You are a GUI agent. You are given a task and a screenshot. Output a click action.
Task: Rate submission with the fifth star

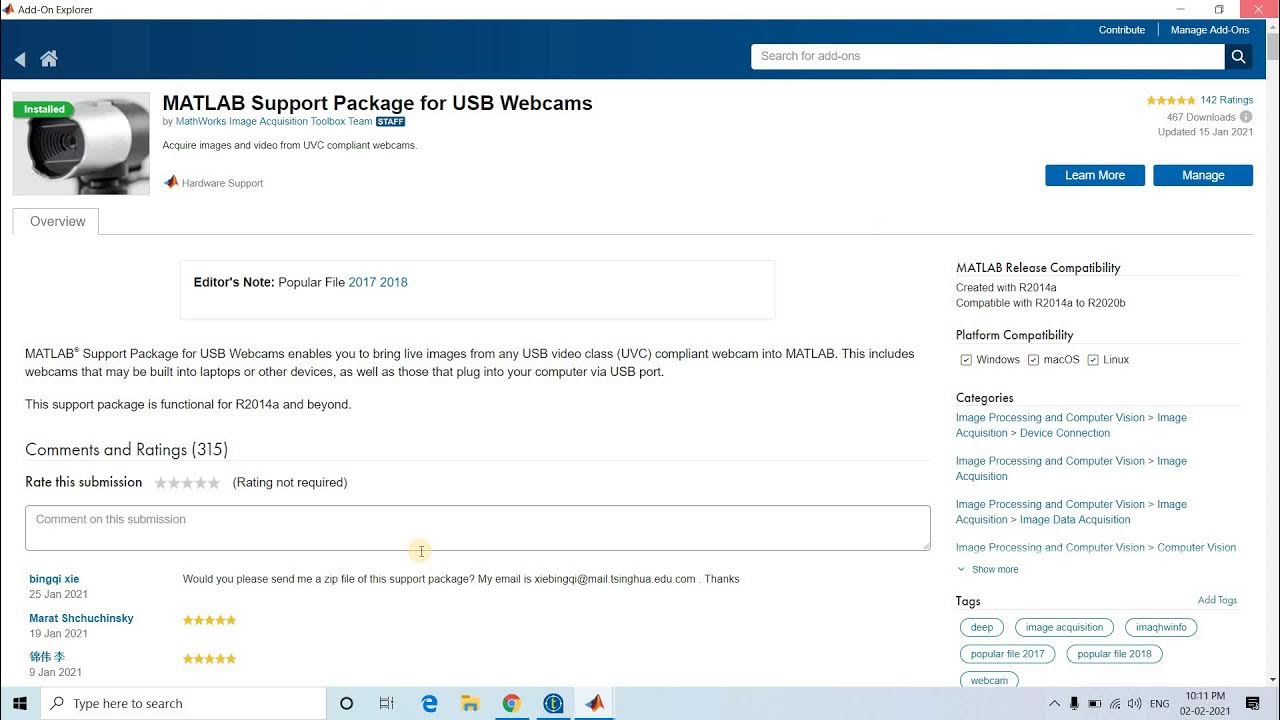(214, 483)
